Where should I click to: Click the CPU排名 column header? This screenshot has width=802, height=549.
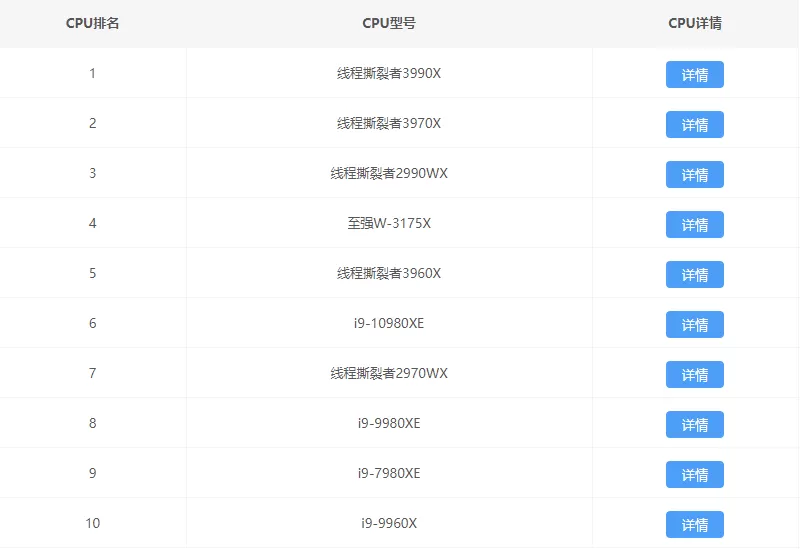tap(93, 23)
